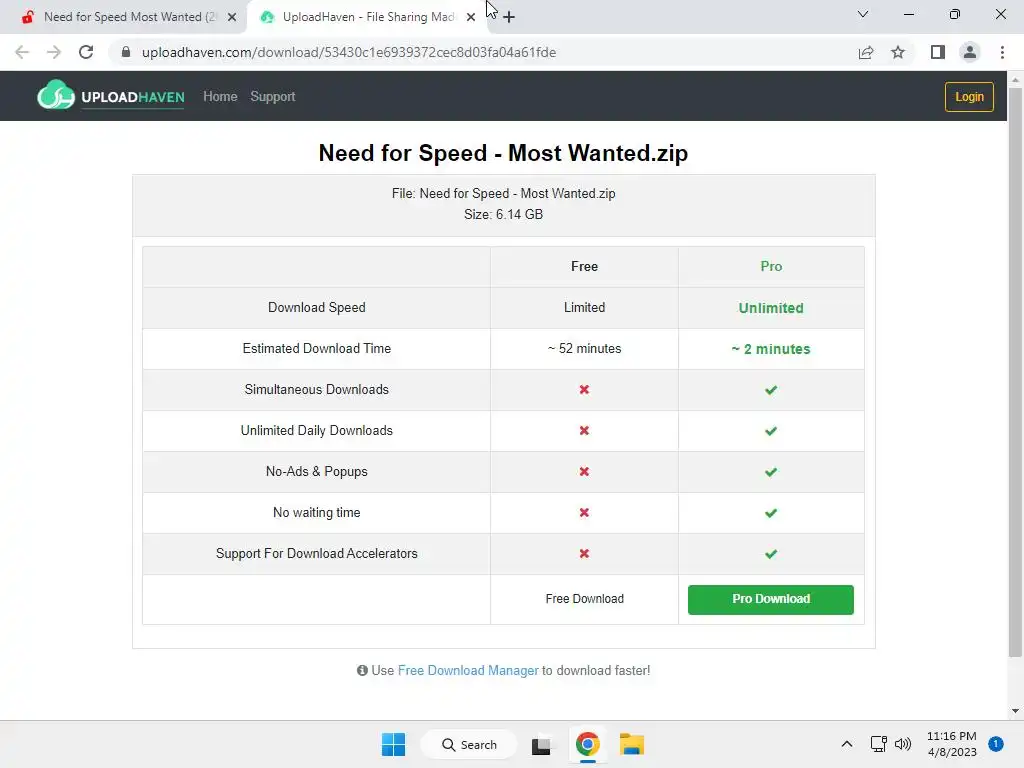This screenshot has width=1024, height=768.
Task: Click the green Unlimited speed text
Action: coord(771,308)
